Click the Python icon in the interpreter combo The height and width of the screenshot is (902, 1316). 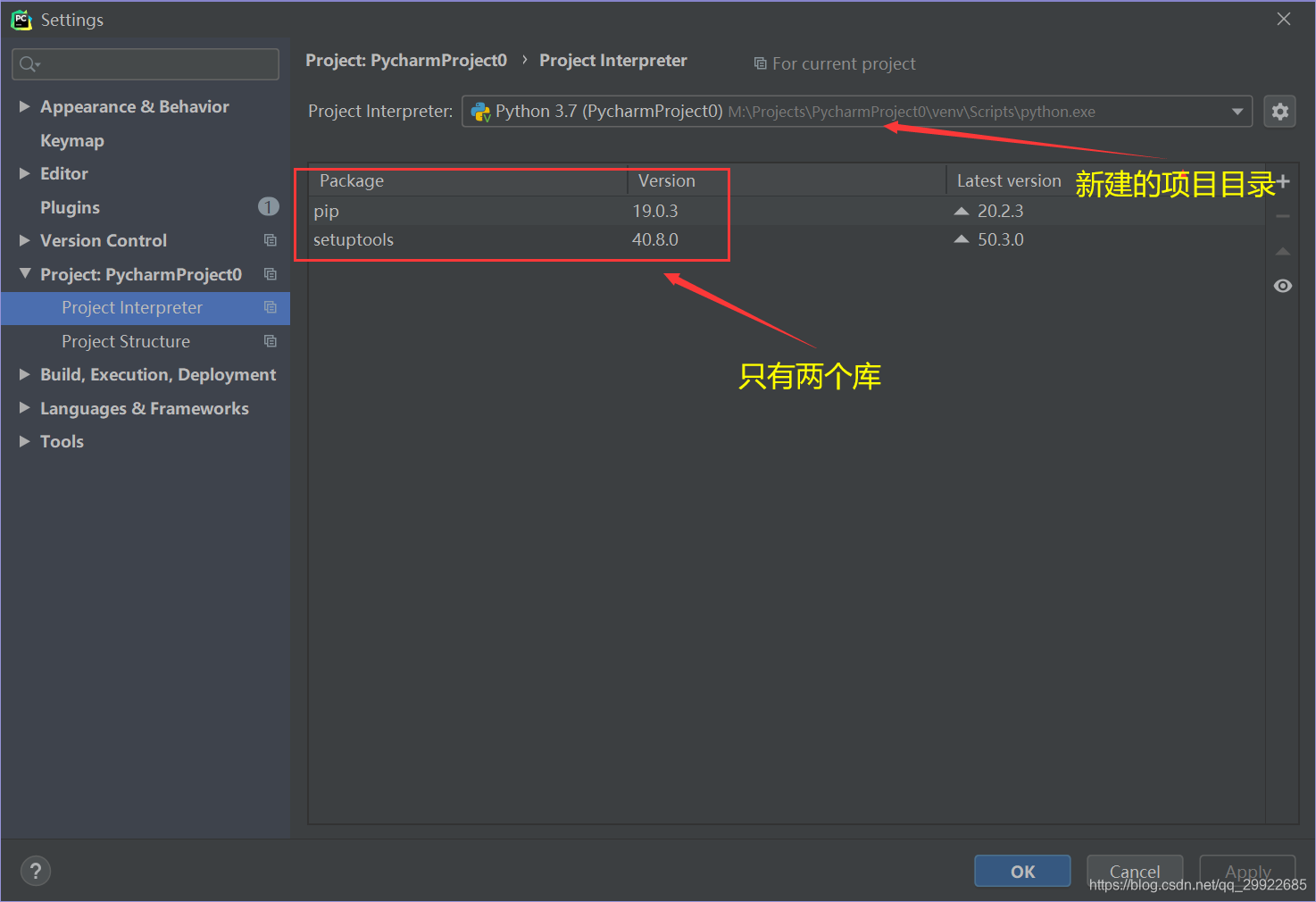coord(480,112)
